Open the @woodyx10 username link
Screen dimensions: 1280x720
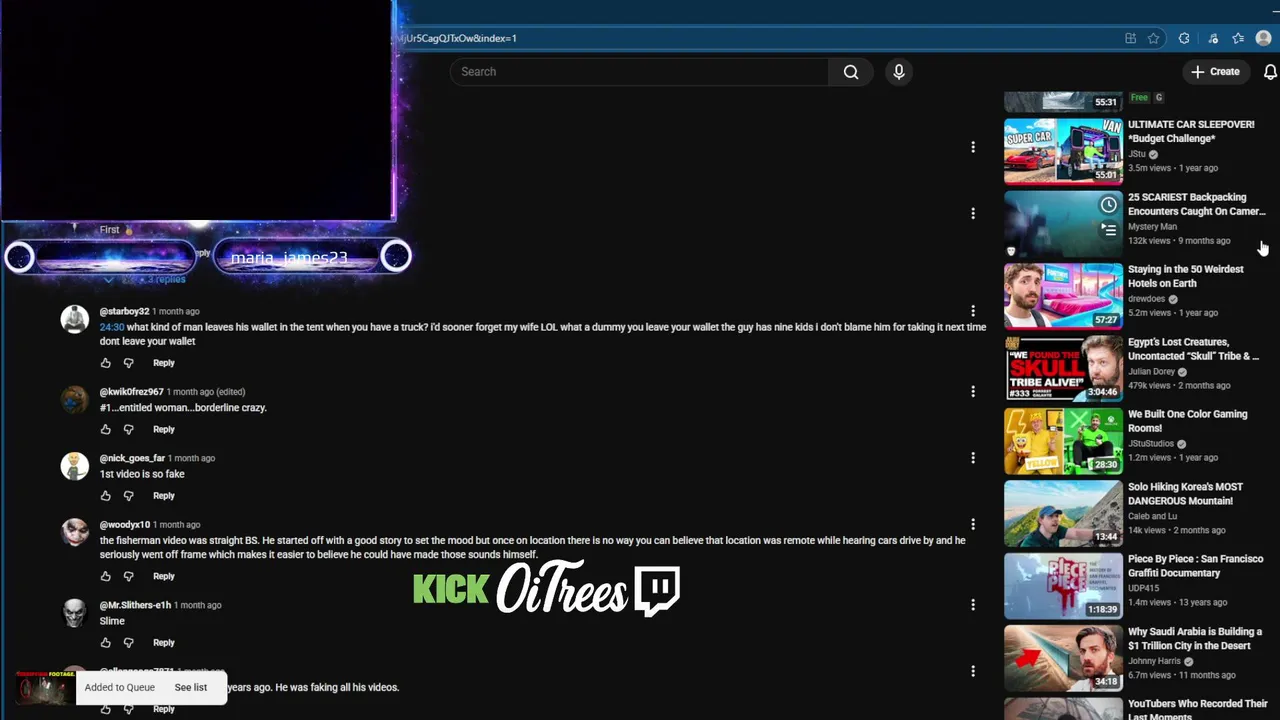(125, 525)
